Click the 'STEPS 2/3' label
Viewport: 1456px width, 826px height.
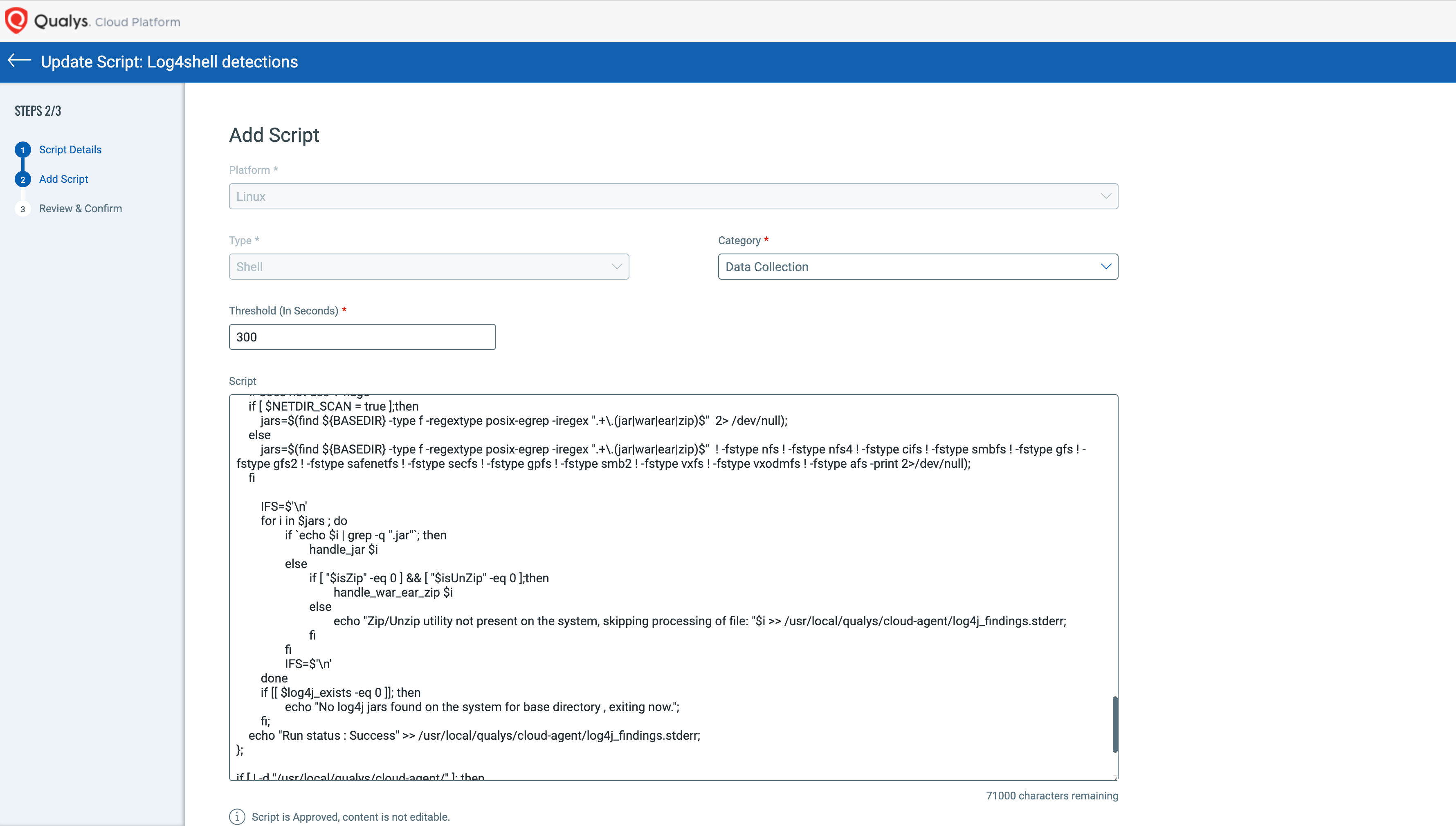[38, 111]
